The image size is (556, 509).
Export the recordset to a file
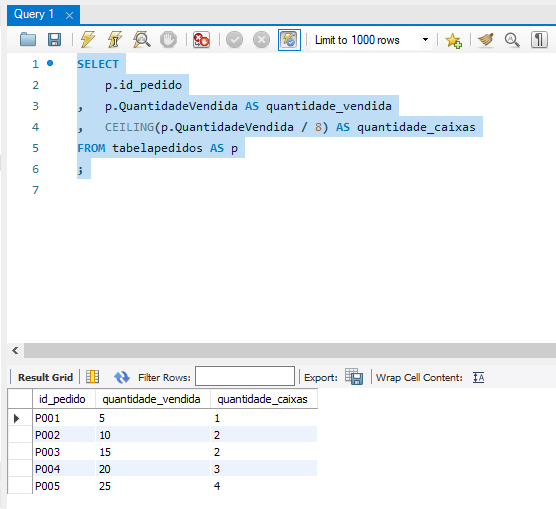[x=354, y=377]
